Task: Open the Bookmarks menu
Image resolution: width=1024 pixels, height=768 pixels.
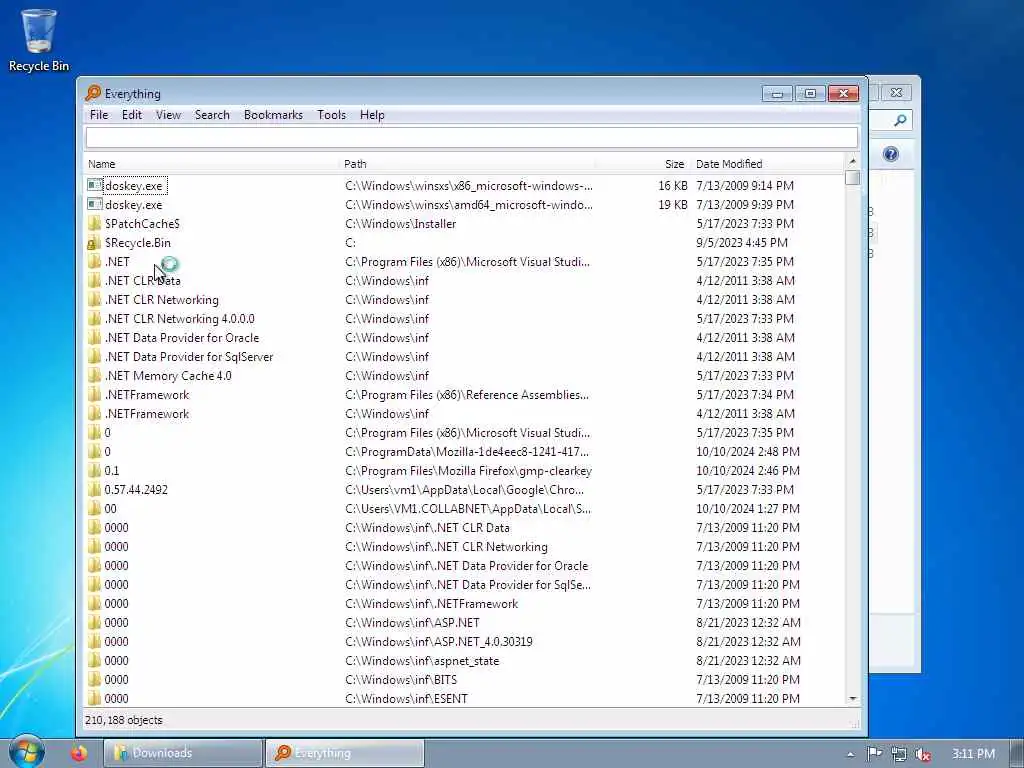Action: pos(273,115)
